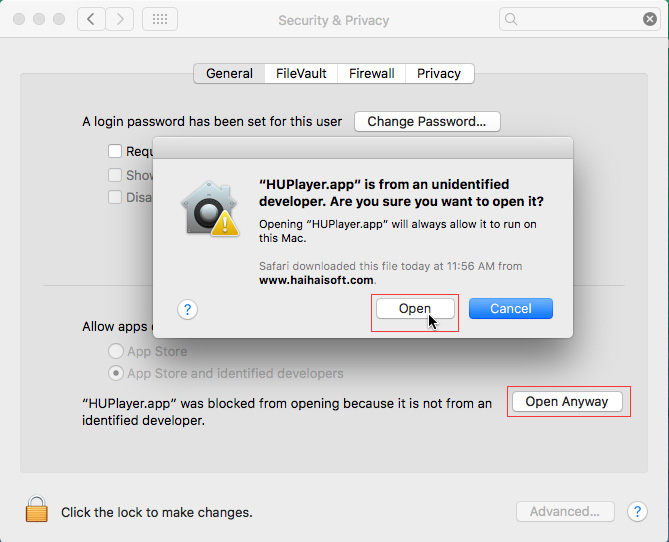Click the dialog headline about unidentified developer
This screenshot has width=669, height=542.
[x=401, y=193]
